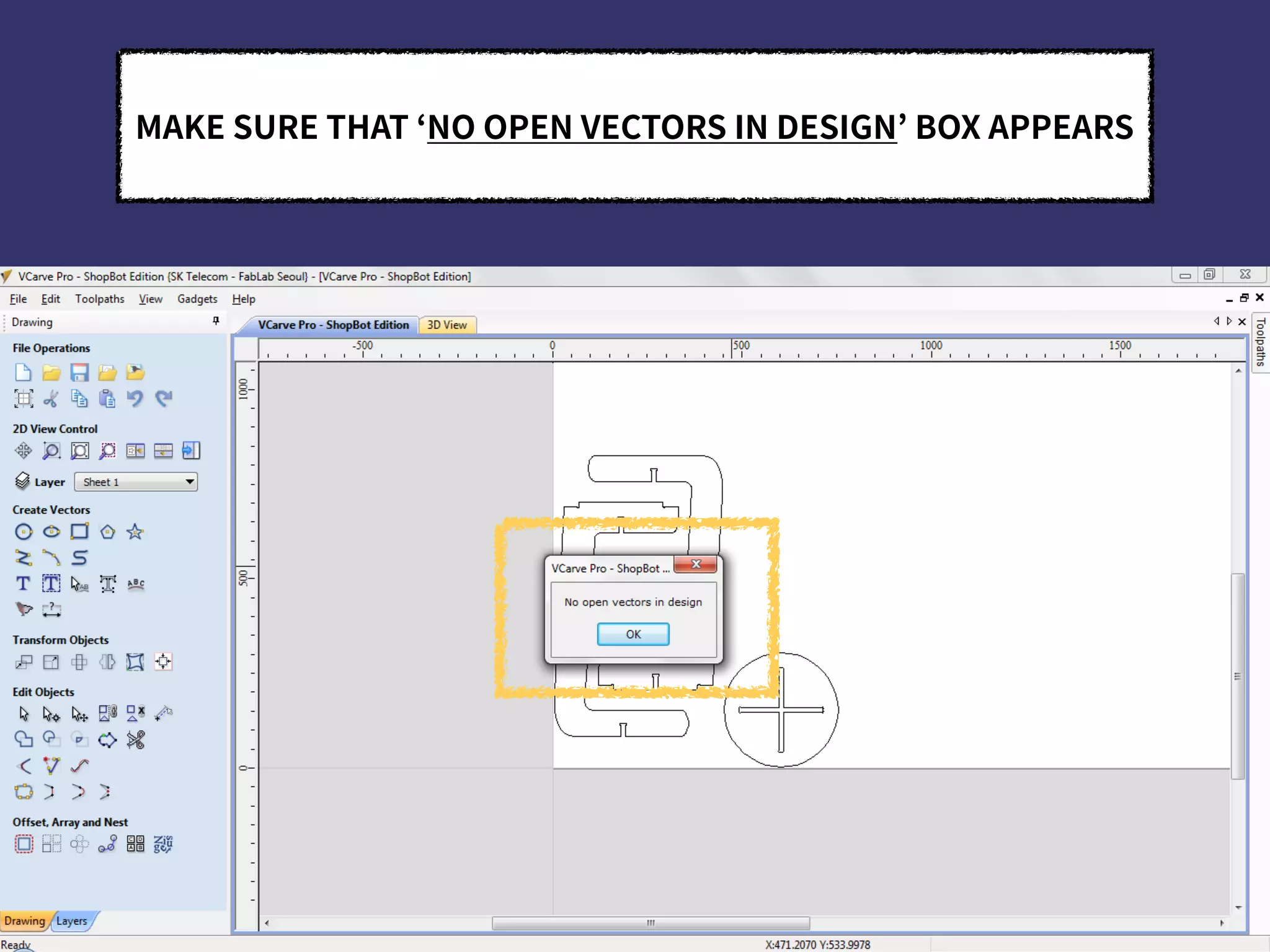Select the Draw Circle tool
Screen dimensions: 1270x952
click(24, 532)
